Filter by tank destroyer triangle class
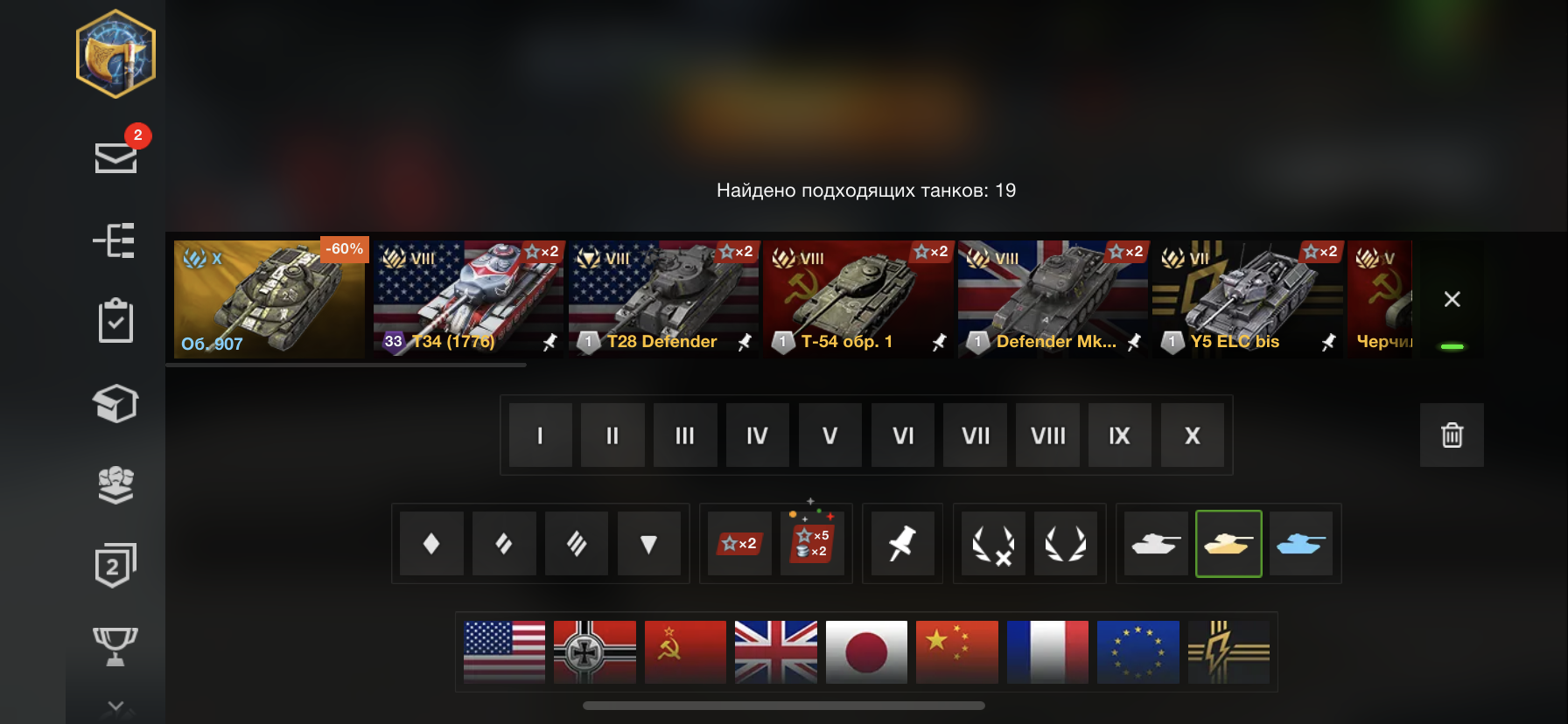1568x724 pixels. click(648, 544)
